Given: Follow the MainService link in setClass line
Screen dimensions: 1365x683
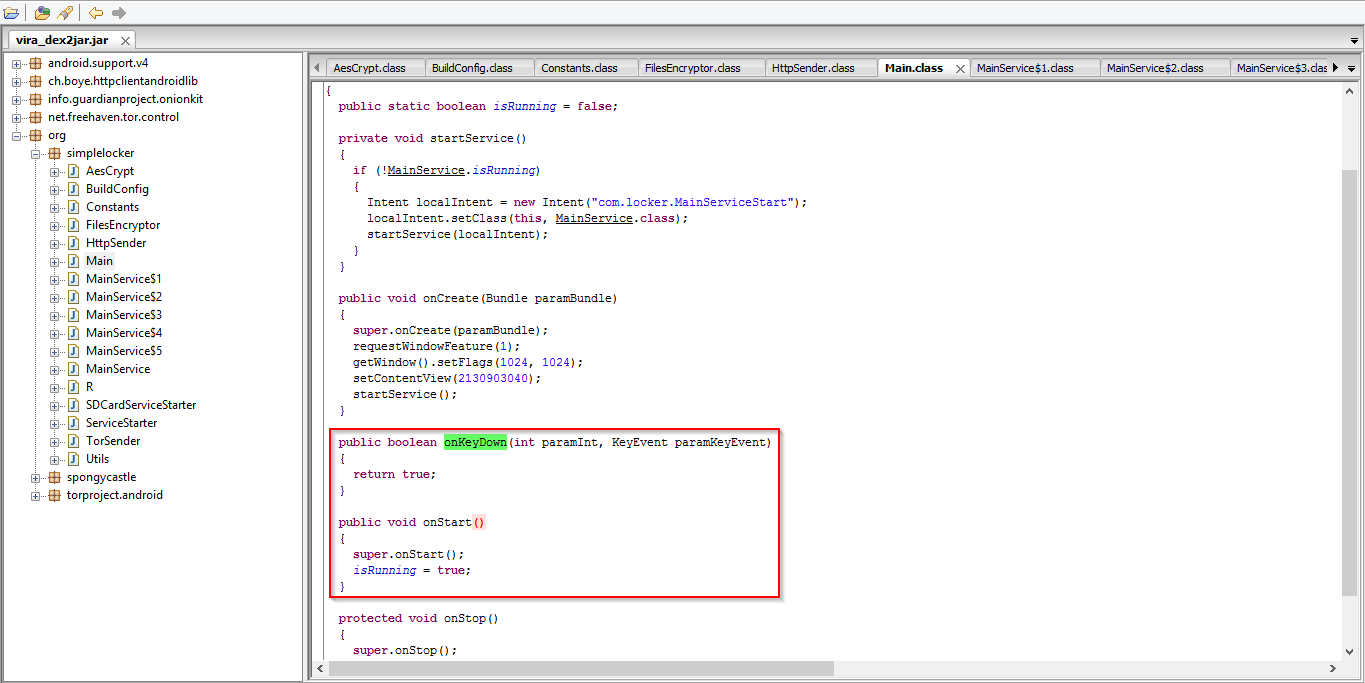Looking at the screenshot, I should point(594,218).
